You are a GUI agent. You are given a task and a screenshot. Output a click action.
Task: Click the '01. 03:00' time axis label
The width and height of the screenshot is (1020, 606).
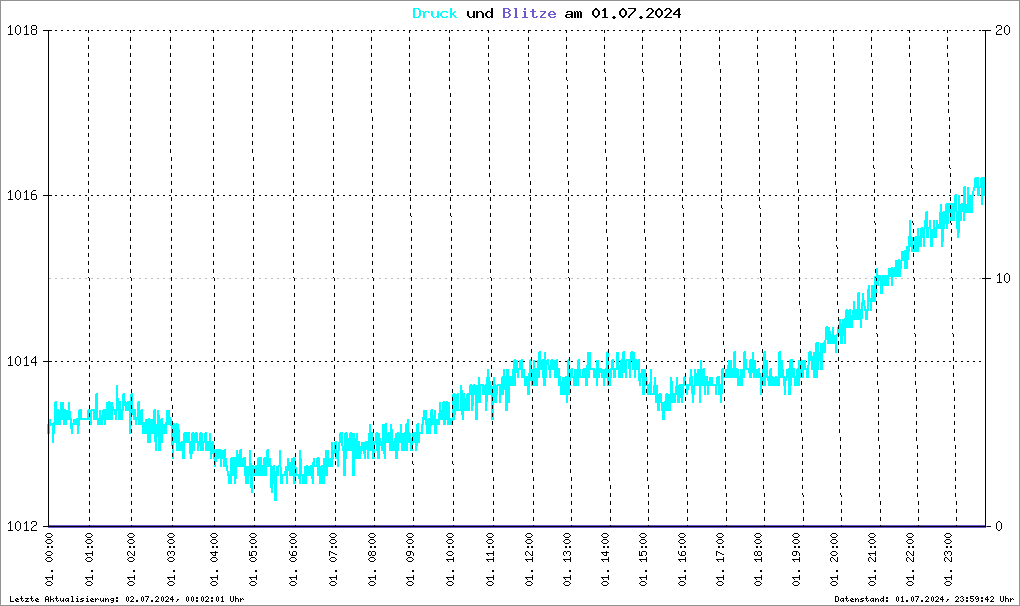(x=172, y=560)
